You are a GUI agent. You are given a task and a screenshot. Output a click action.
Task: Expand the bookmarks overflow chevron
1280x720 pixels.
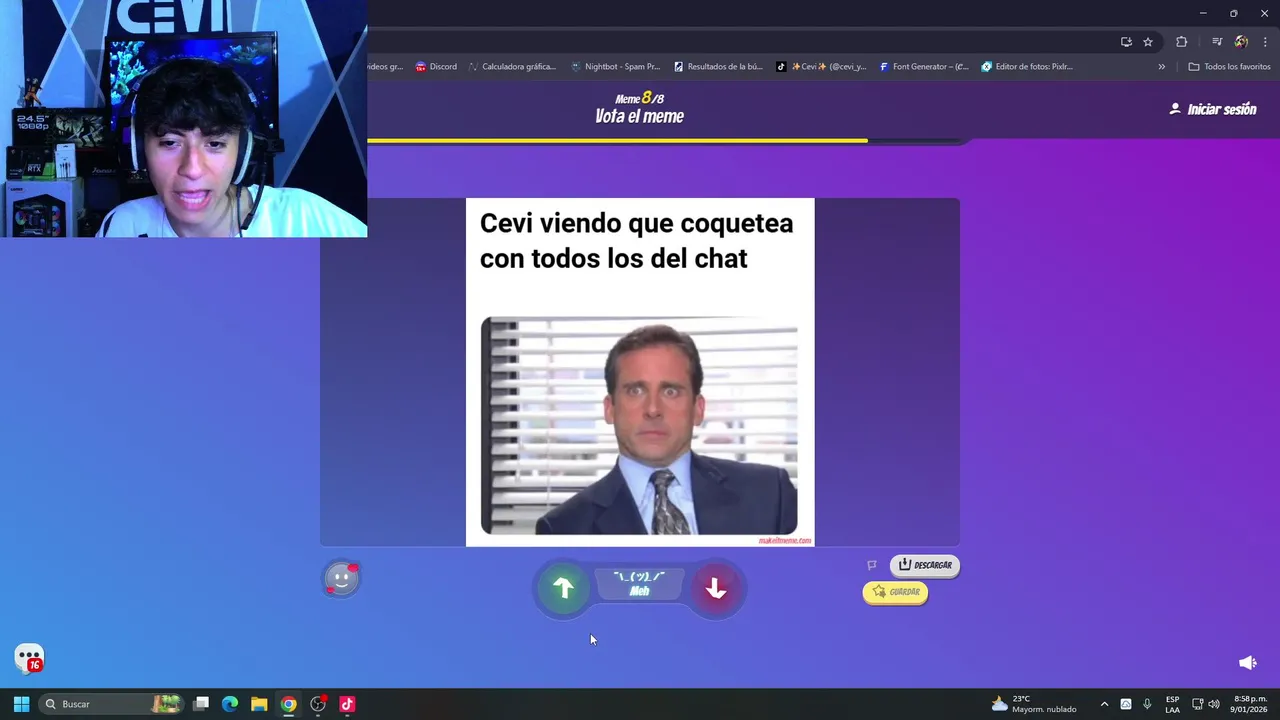coord(1161,67)
